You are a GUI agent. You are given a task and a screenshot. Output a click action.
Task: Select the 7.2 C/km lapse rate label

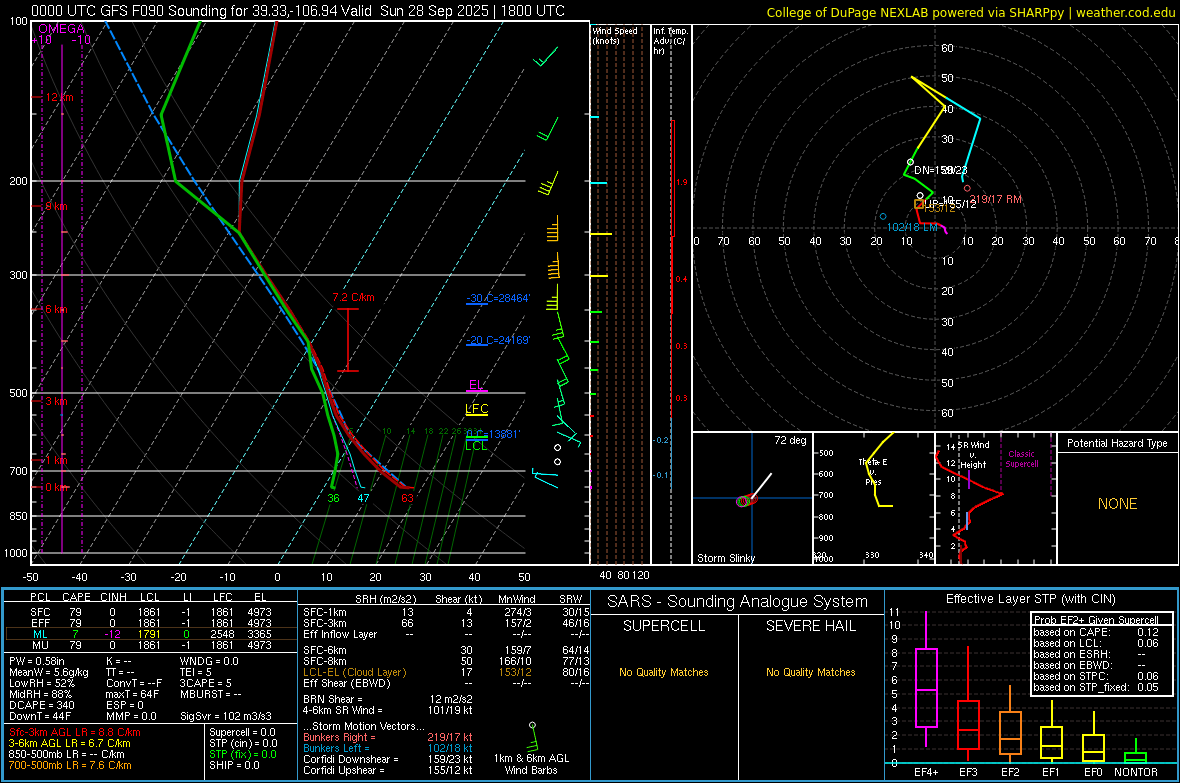353,297
